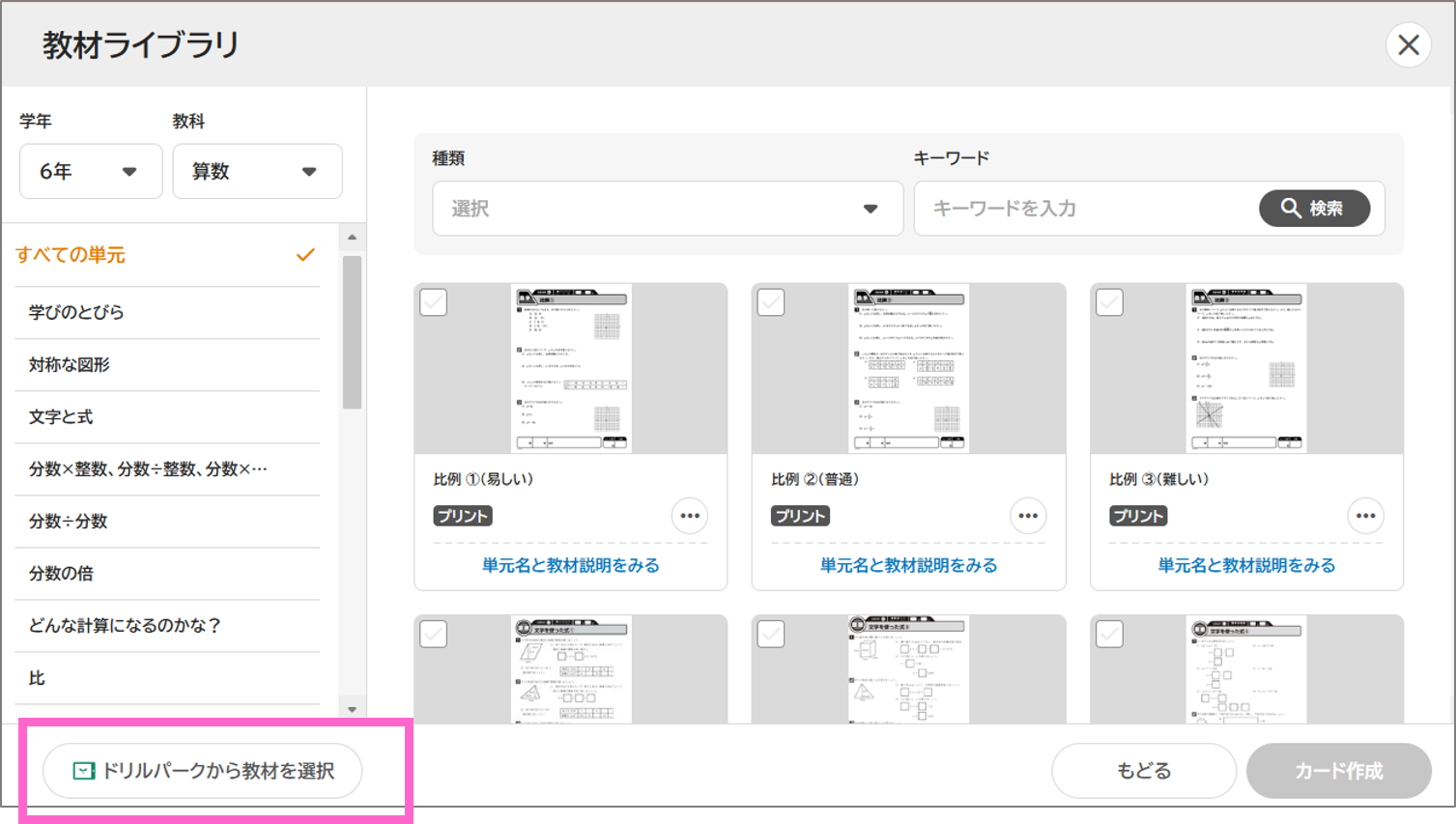Select the 文字と式 unit
This screenshot has height=824, width=1456.
[167, 416]
